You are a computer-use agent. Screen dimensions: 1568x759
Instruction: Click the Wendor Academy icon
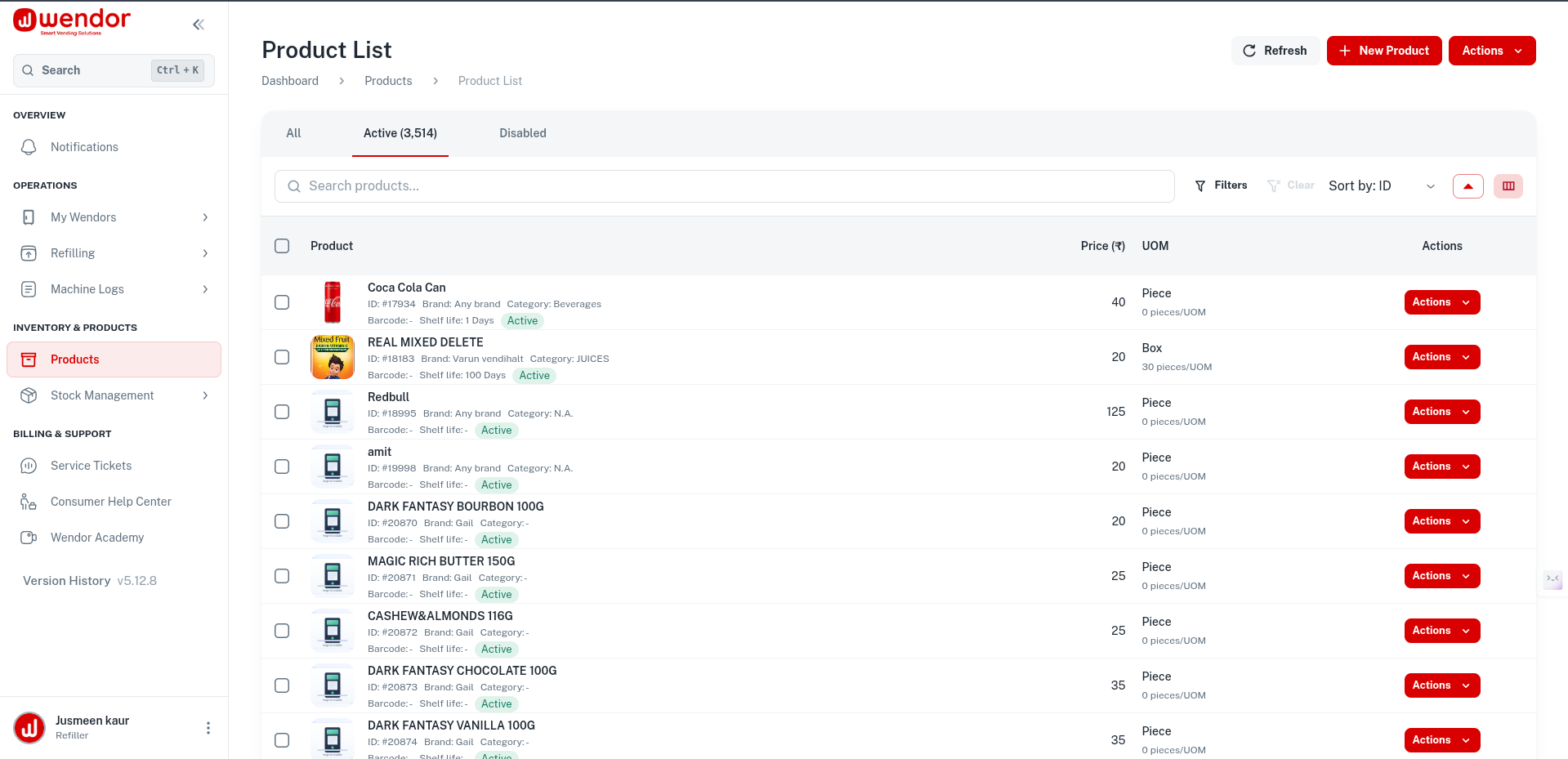tap(29, 538)
